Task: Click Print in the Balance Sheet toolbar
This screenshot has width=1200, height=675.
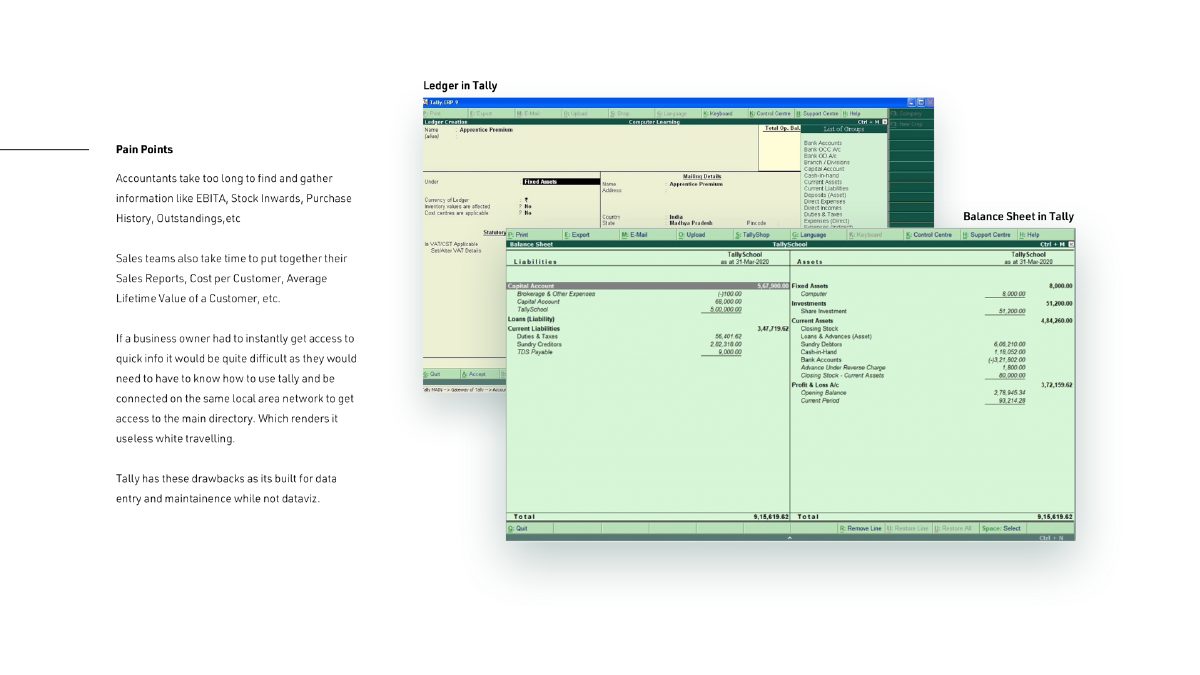Action: point(534,234)
